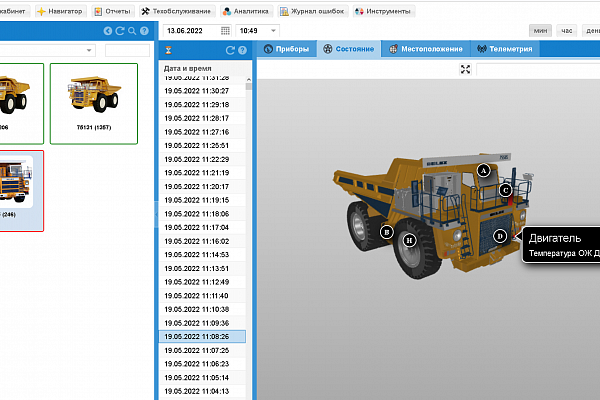This screenshot has width=600, height=400.
Task: Select the row 19.05.2022 11:21:19
Action: point(202,173)
